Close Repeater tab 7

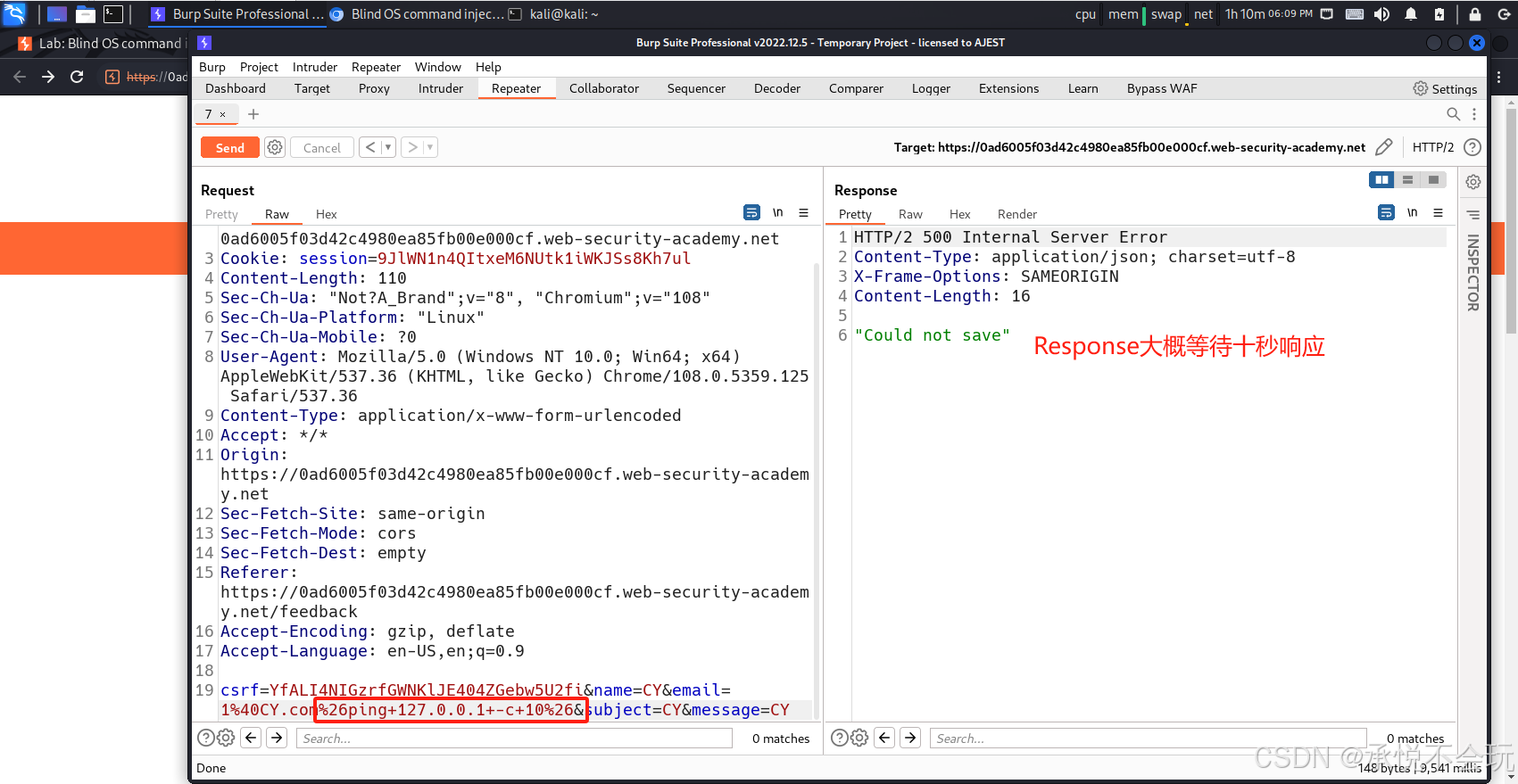point(222,114)
